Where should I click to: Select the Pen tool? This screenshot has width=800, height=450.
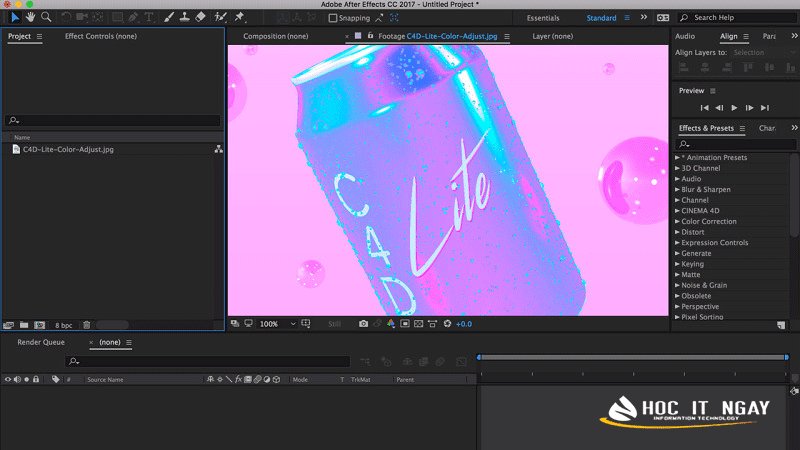(x=133, y=17)
